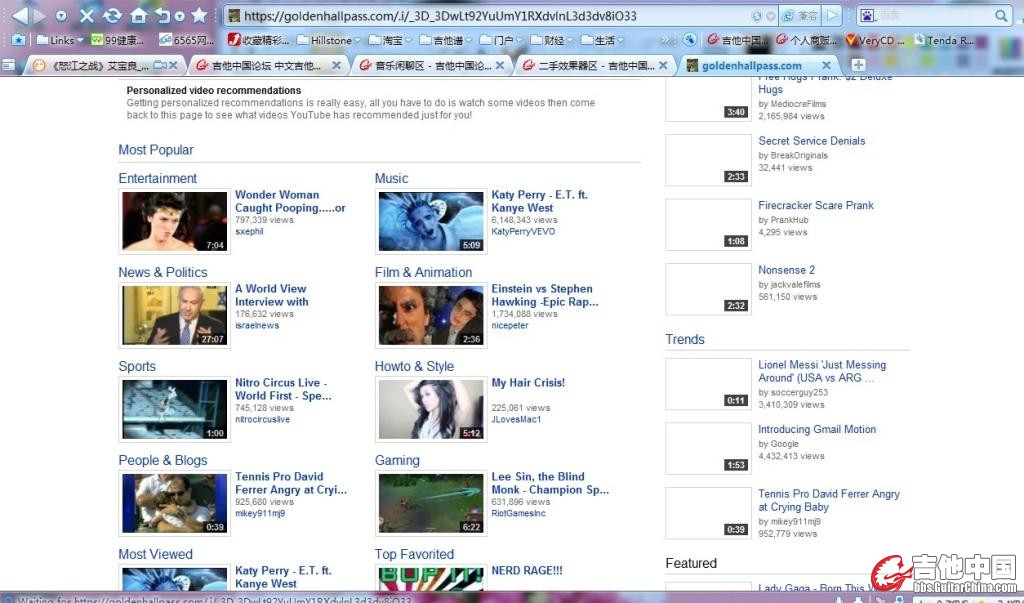
Task: Reload the page using the refresh icon
Action: click(112, 16)
